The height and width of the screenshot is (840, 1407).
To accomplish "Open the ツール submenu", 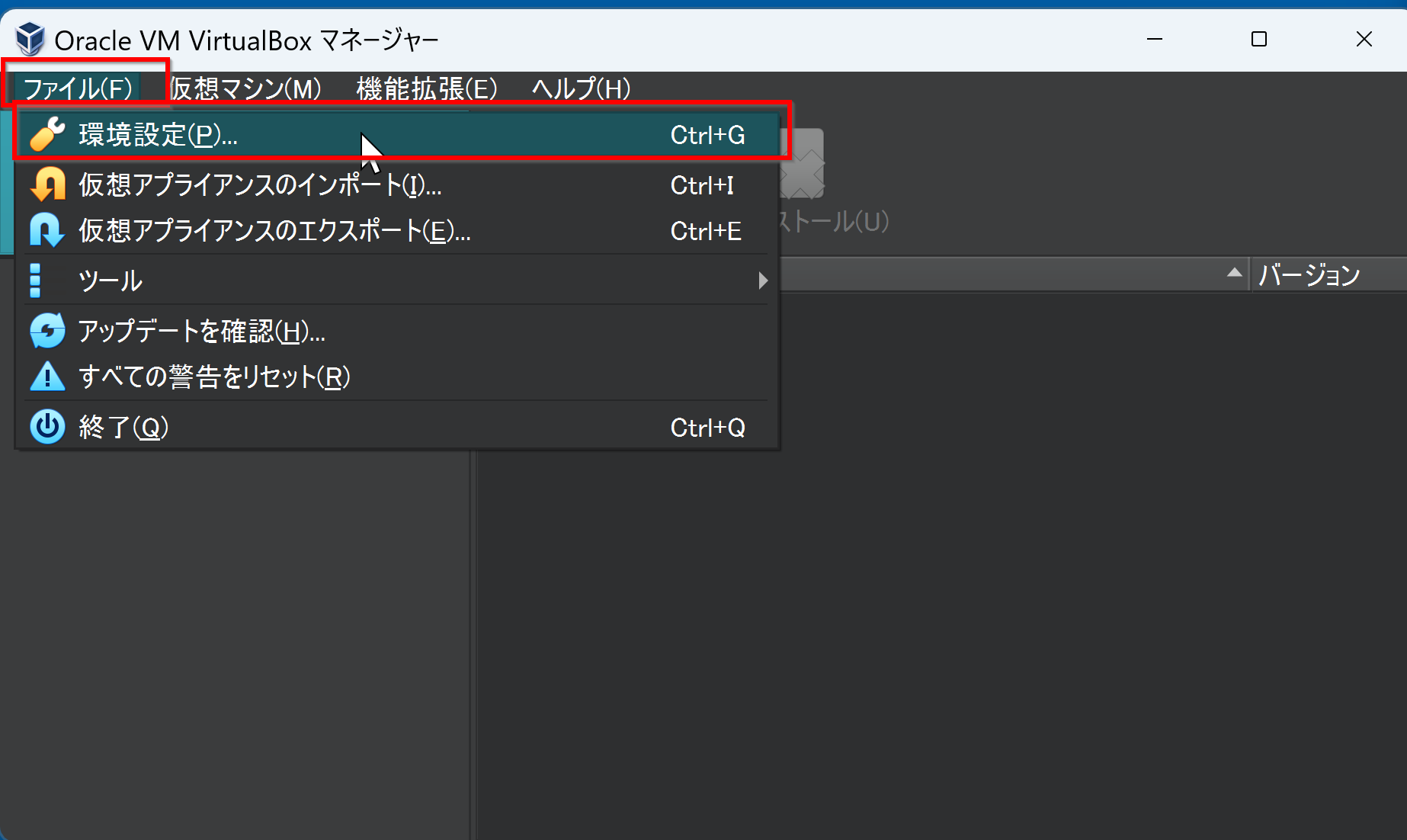I will (398, 281).
